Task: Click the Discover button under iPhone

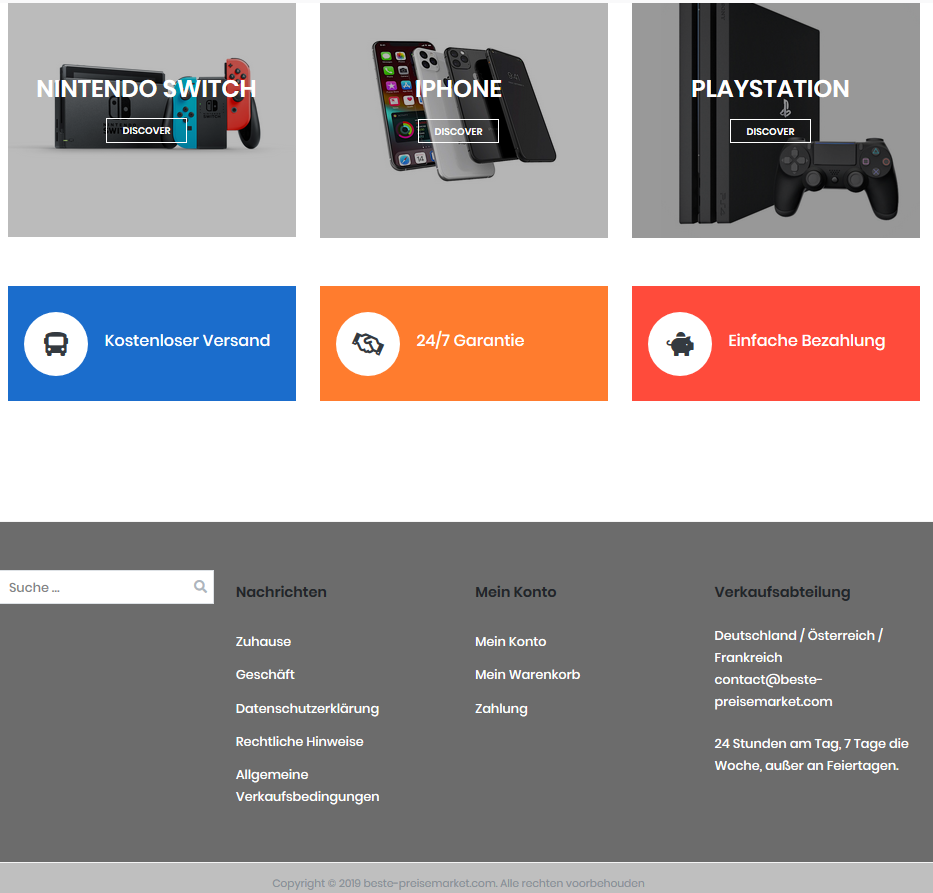Action: (458, 131)
